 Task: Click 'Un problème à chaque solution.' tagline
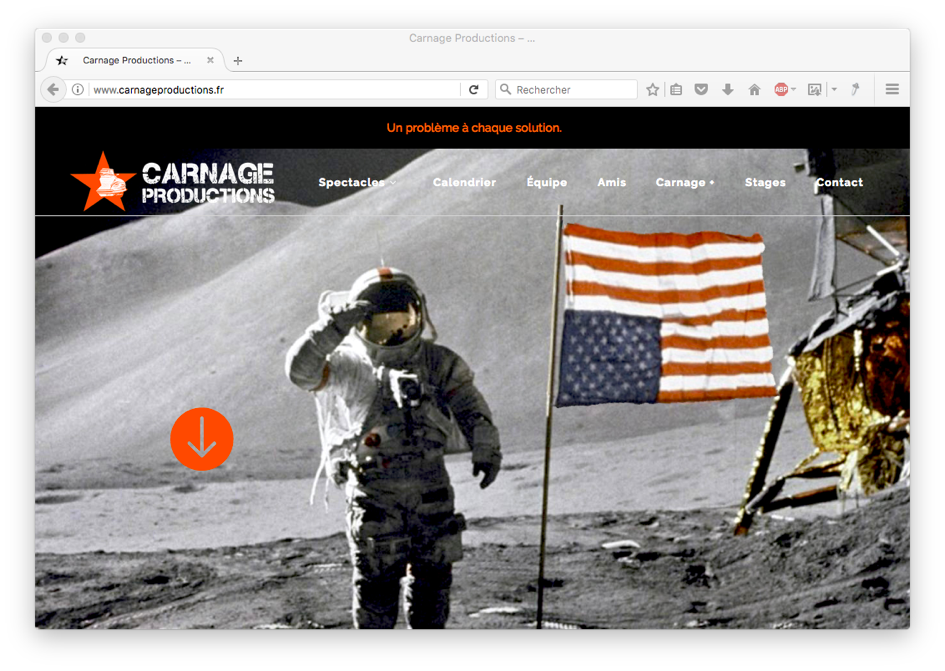pyautogui.click(x=474, y=128)
